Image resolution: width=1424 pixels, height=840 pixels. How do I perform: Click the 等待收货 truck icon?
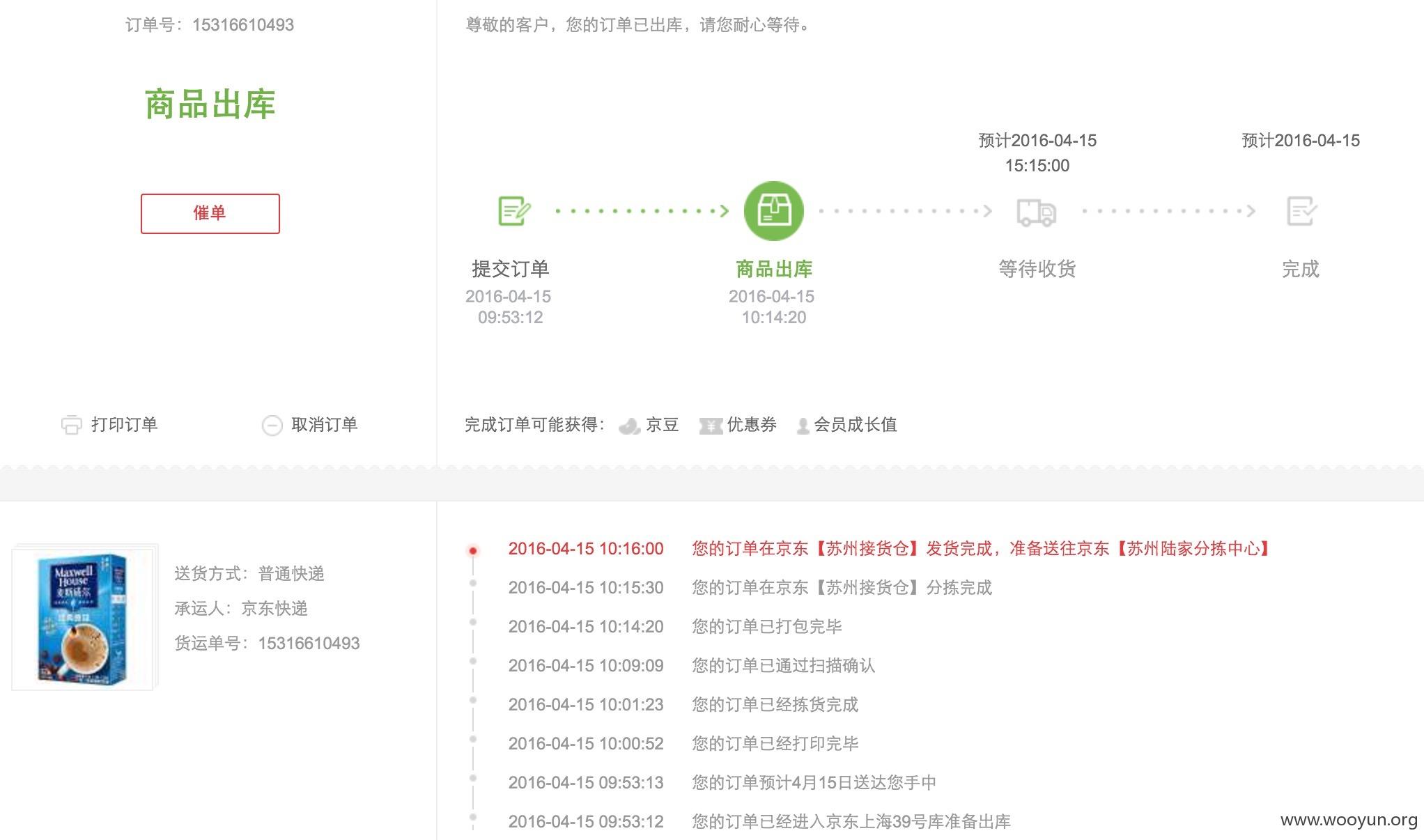[x=1037, y=212]
